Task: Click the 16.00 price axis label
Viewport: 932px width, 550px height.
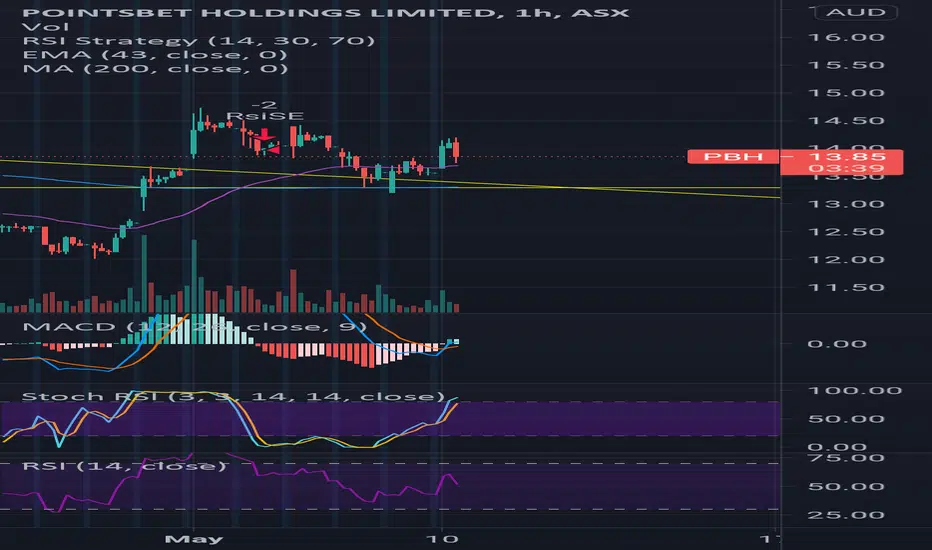Action: (846, 37)
